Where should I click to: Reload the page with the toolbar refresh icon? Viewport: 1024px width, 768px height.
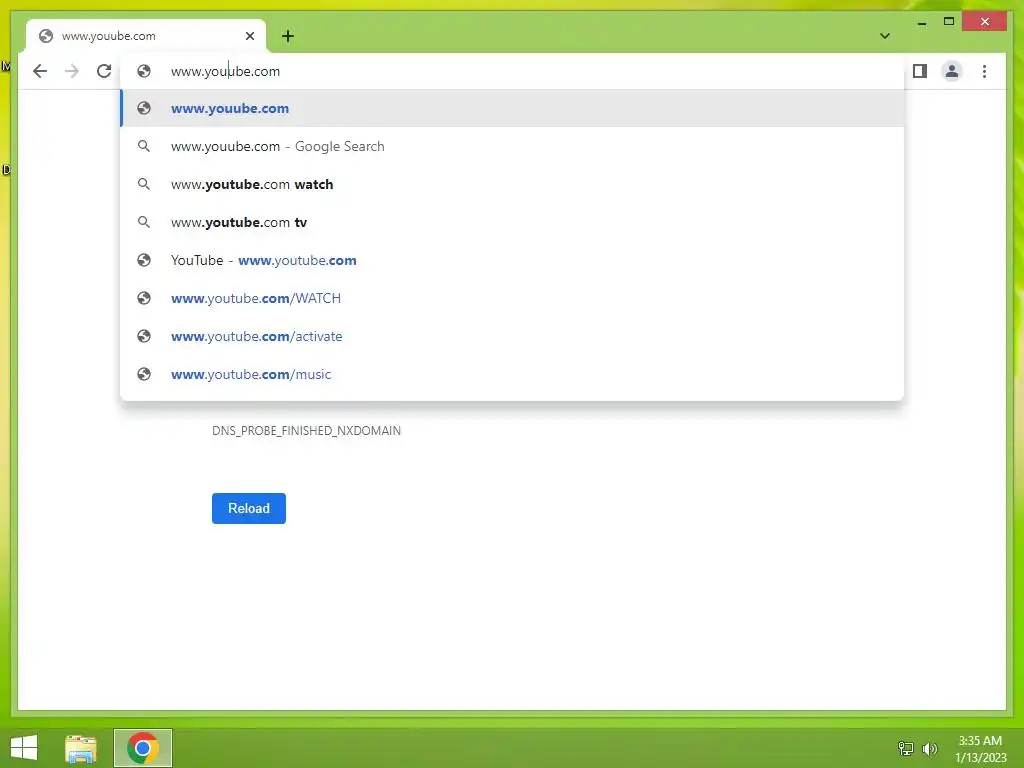104,71
